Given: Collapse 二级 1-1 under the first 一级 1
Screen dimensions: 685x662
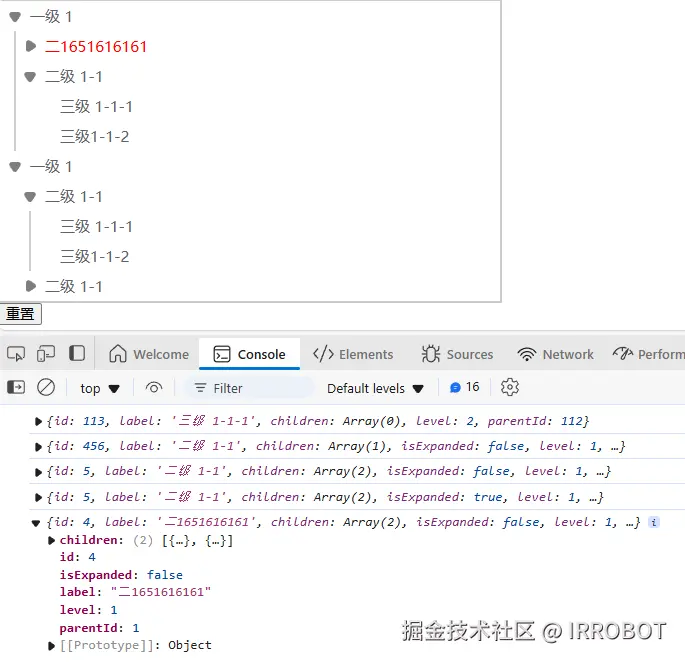Looking at the screenshot, I should click(x=30, y=77).
